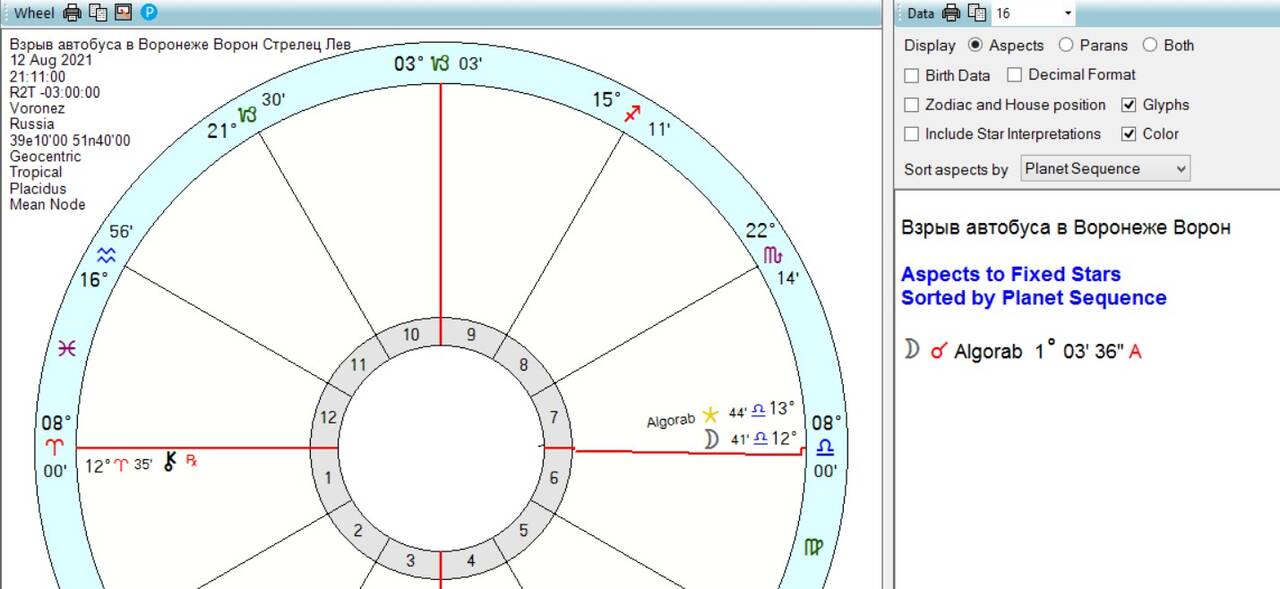
Task: Click the Moon position 12° Libra 41'
Action: click(762, 438)
